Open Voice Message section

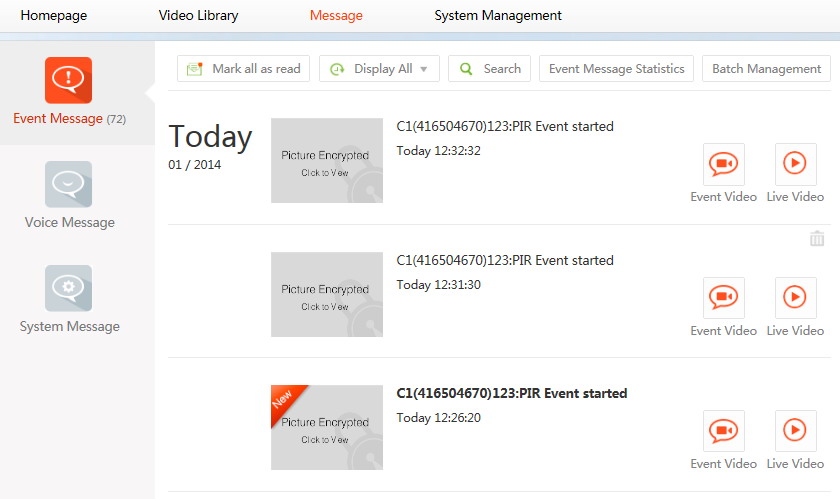(x=69, y=185)
